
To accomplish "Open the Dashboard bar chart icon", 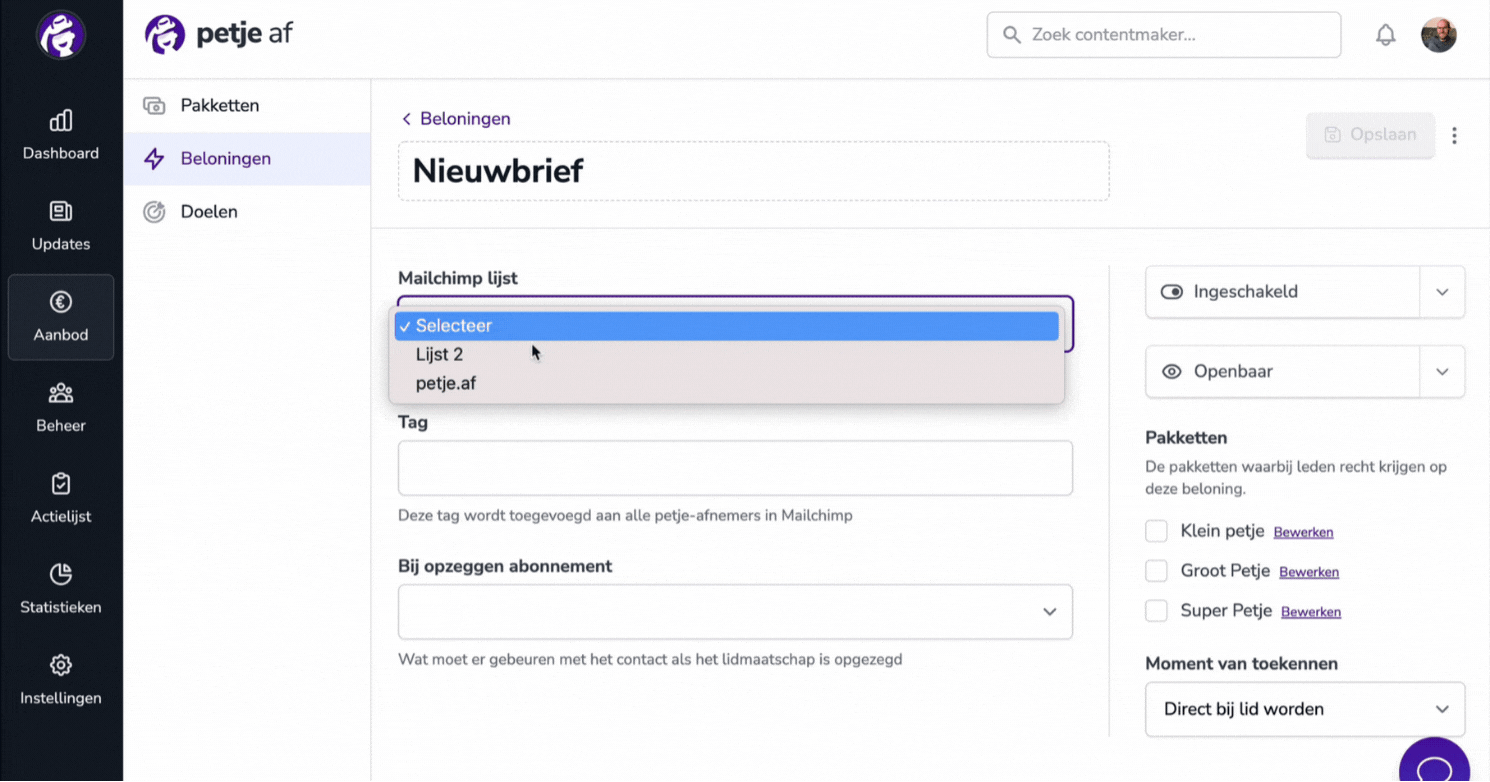I will [x=61, y=121].
